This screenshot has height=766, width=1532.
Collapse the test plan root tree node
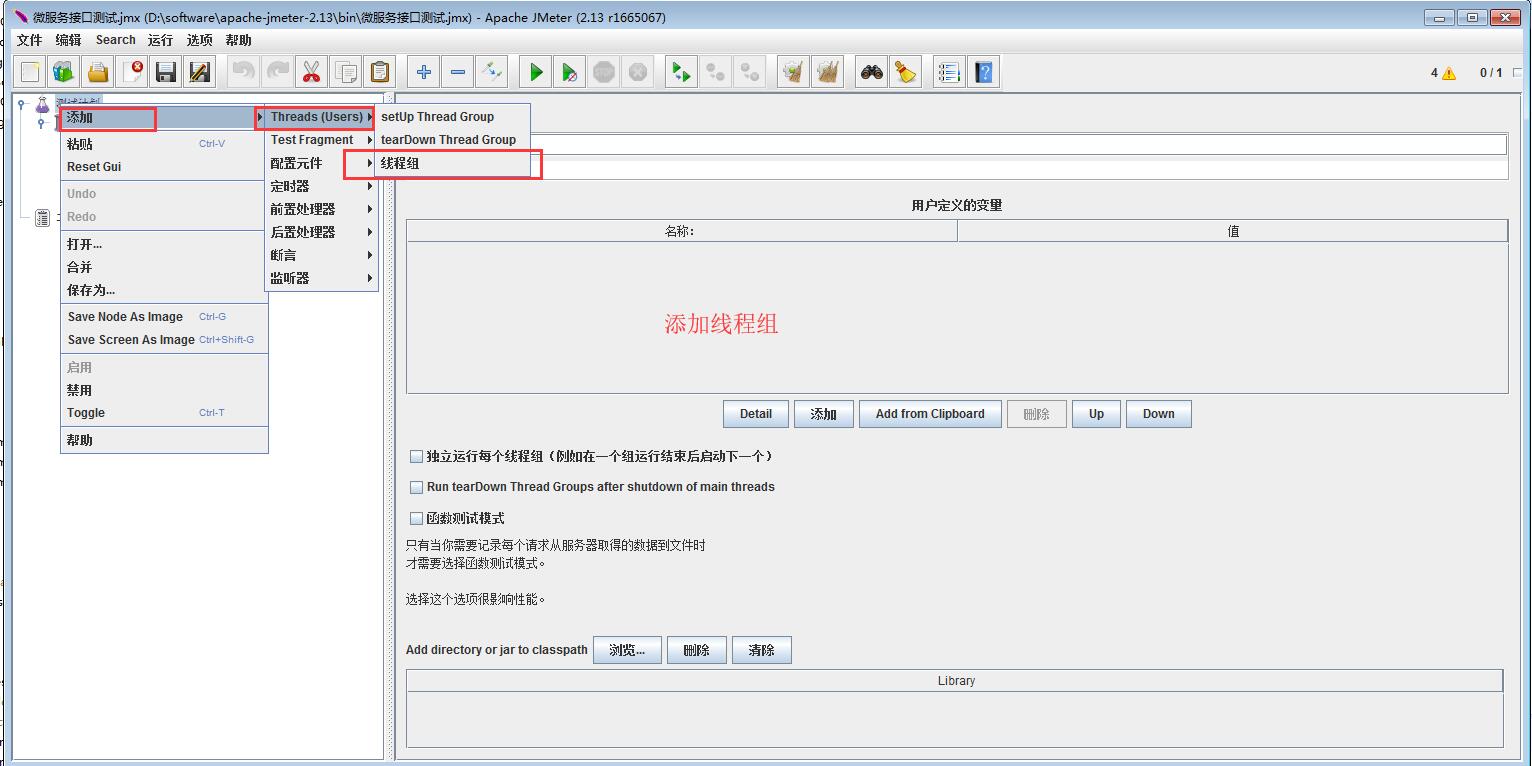pyautogui.click(x=22, y=104)
